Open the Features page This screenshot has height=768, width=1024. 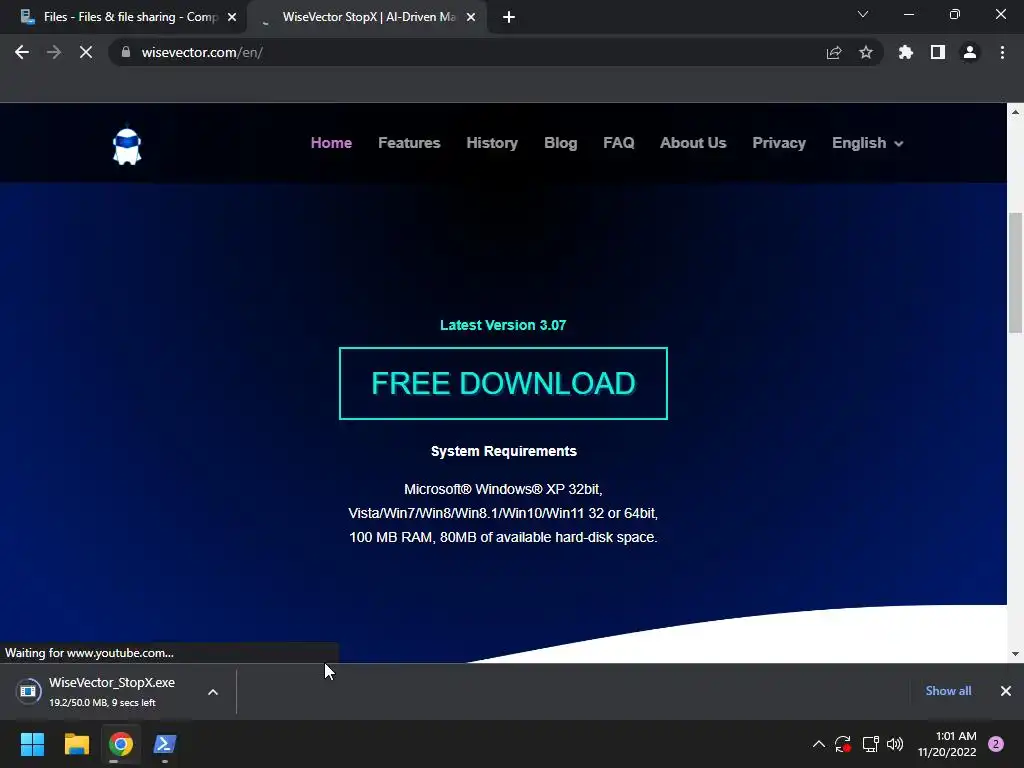pos(409,143)
